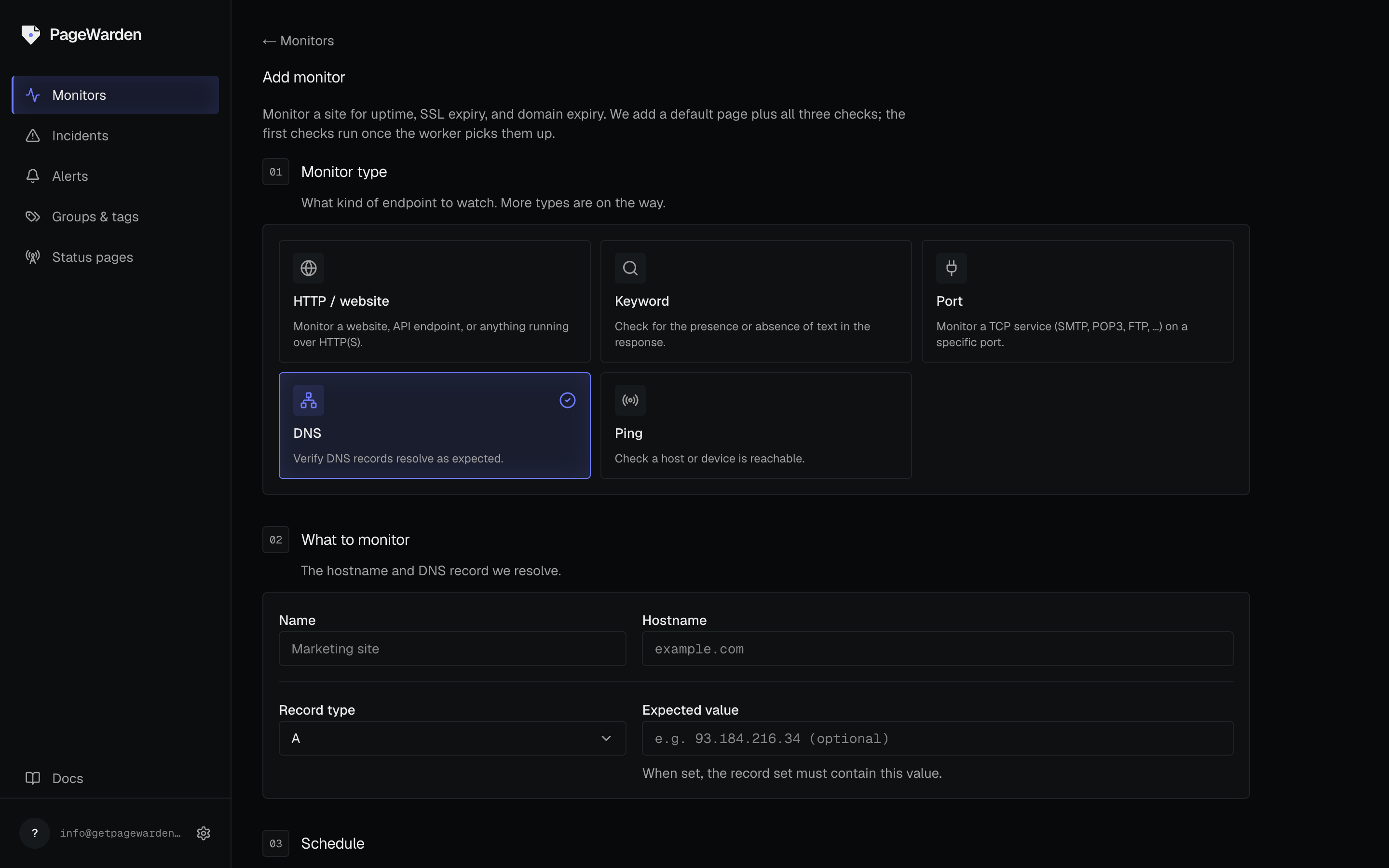1389x868 pixels.
Task: Open the Record type dropdown
Action: pyautogui.click(x=452, y=738)
